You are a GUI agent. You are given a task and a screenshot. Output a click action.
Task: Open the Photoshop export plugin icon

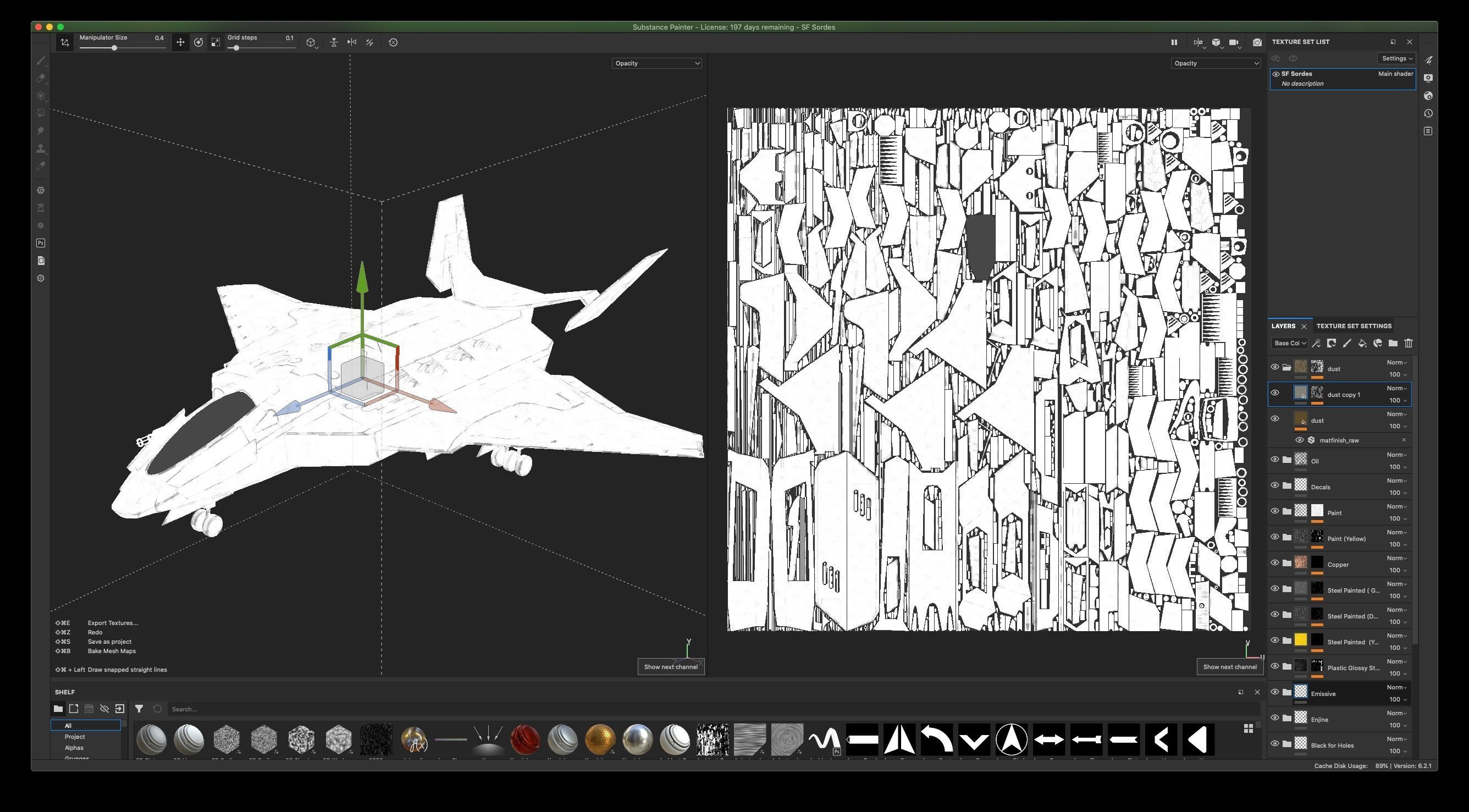(x=41, y=243)
